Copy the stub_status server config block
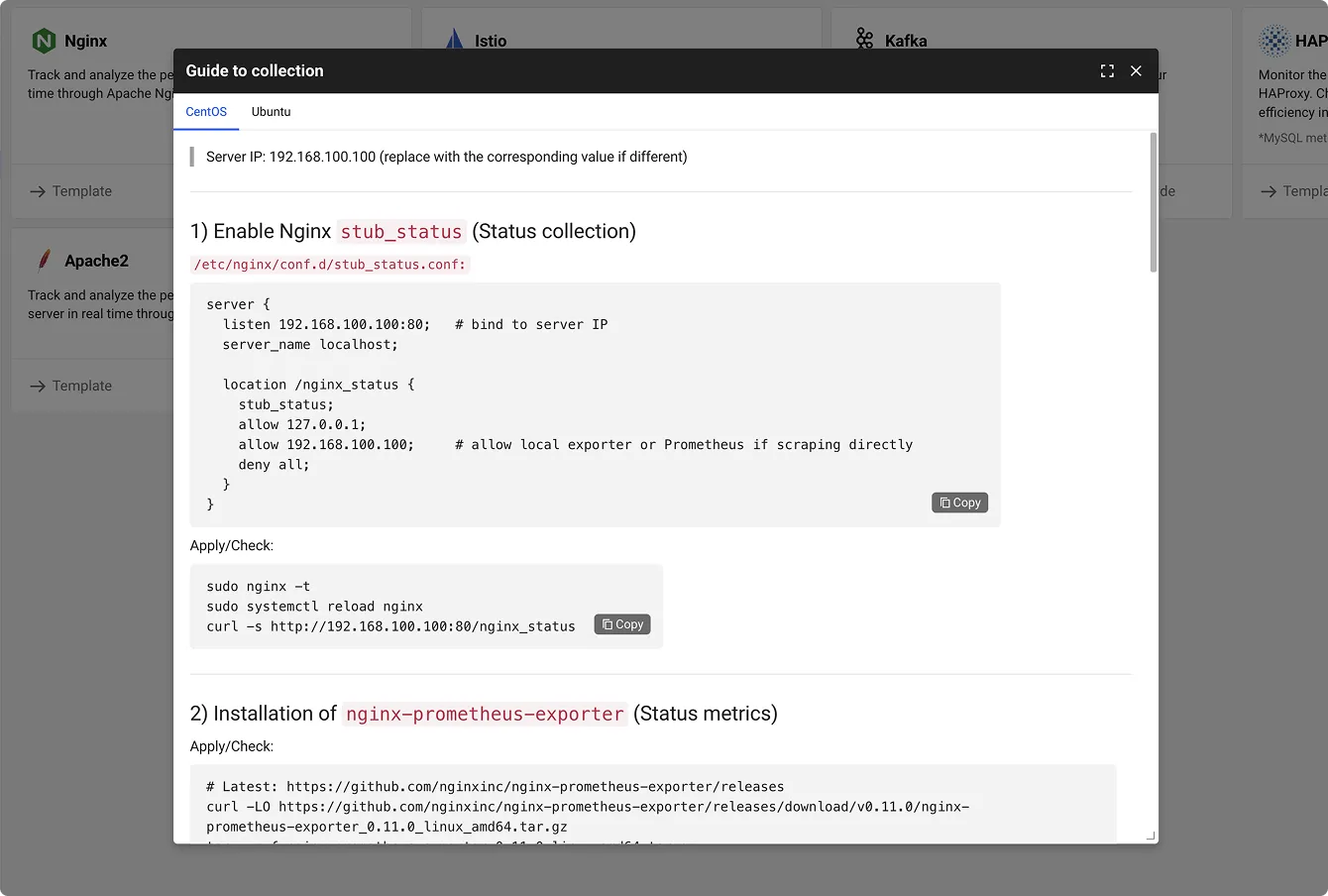The width and height of the screenshot is (1328, 896). coord(959,503)
